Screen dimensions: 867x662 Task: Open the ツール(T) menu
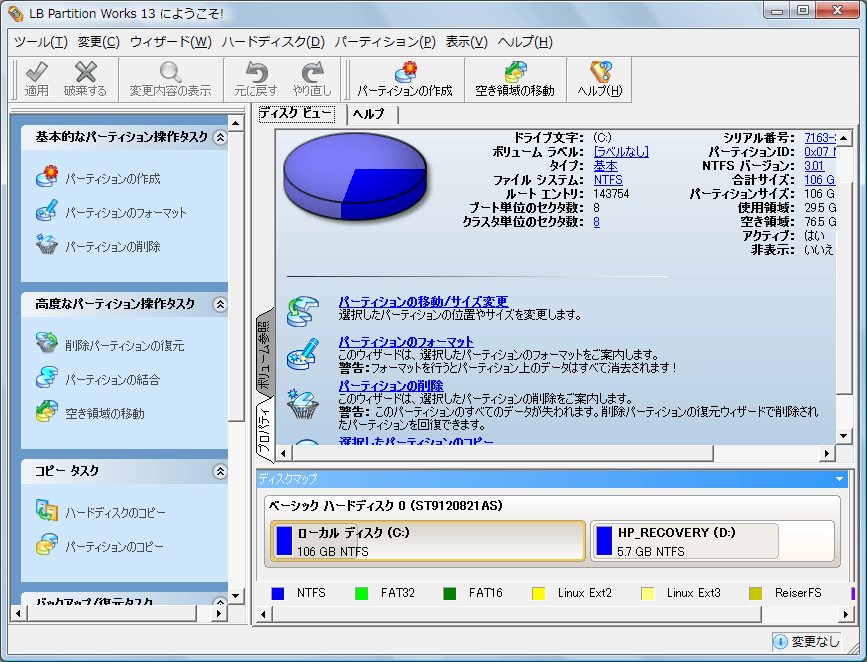(x=40, y=42)
